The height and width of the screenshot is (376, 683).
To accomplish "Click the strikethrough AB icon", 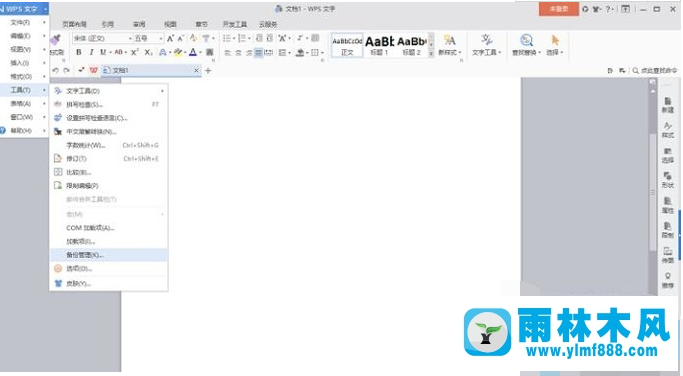I will coord(118,52).
